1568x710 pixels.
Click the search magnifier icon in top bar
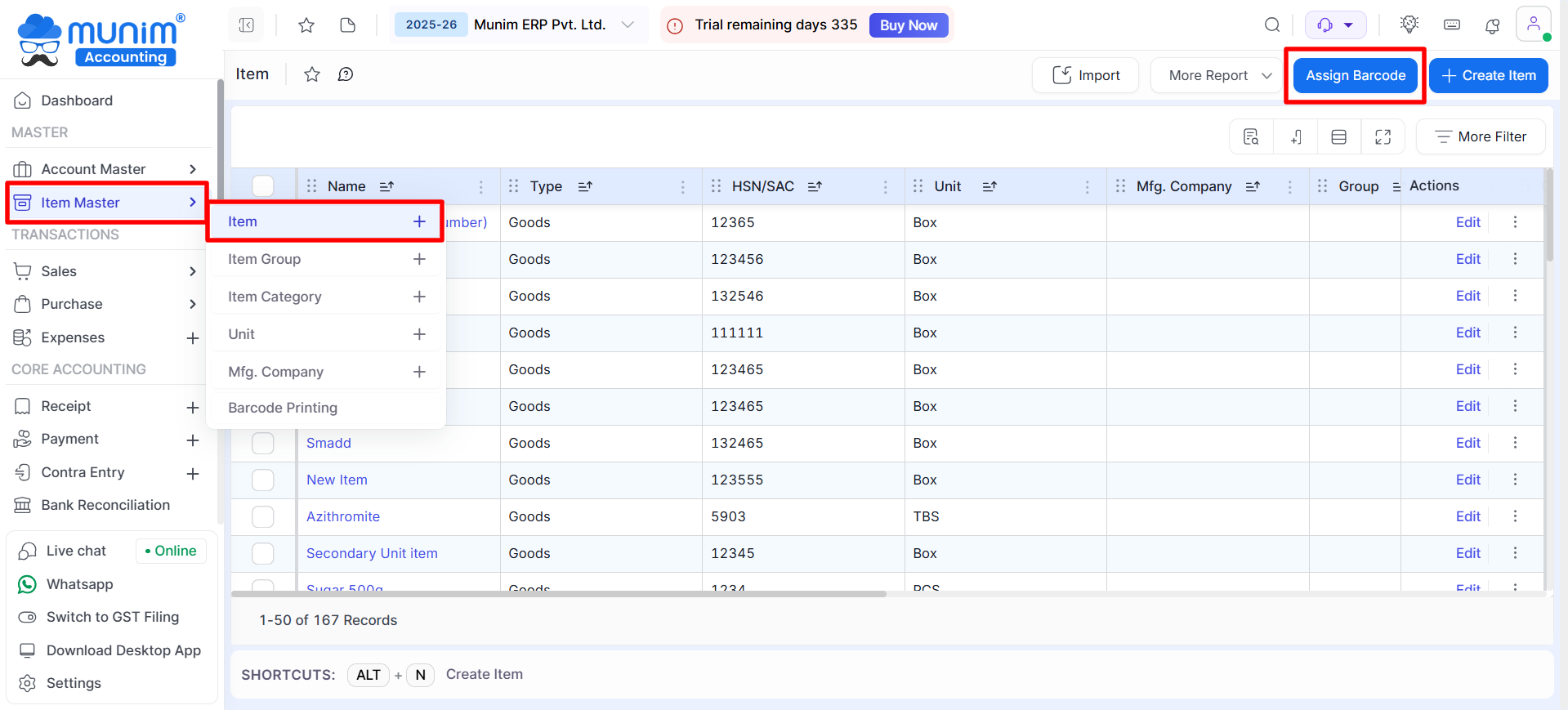[x=1272, y=25]
